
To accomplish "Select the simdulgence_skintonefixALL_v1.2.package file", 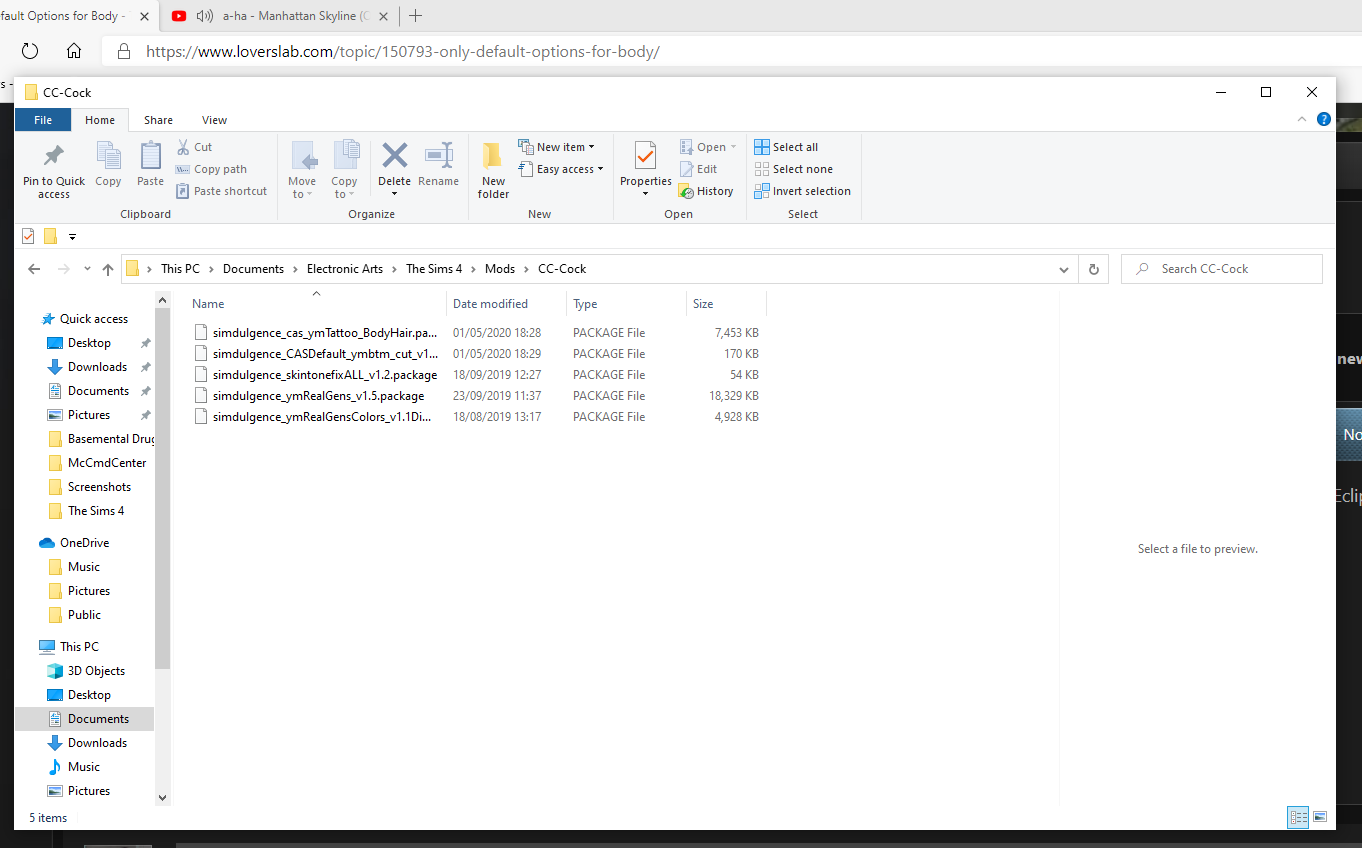I will (324, 375).
